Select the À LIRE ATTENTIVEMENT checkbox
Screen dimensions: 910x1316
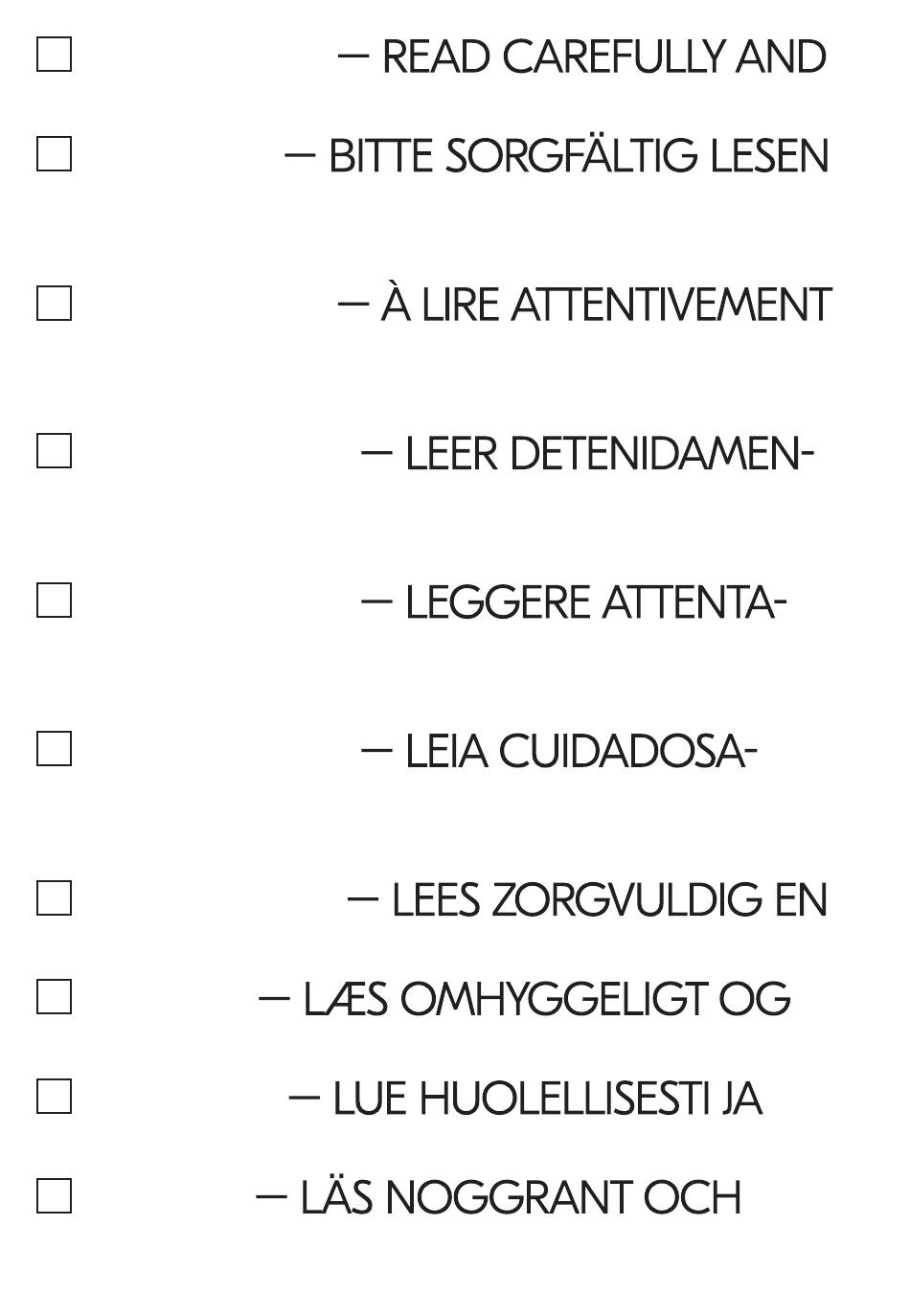click(x=54, y=303)
